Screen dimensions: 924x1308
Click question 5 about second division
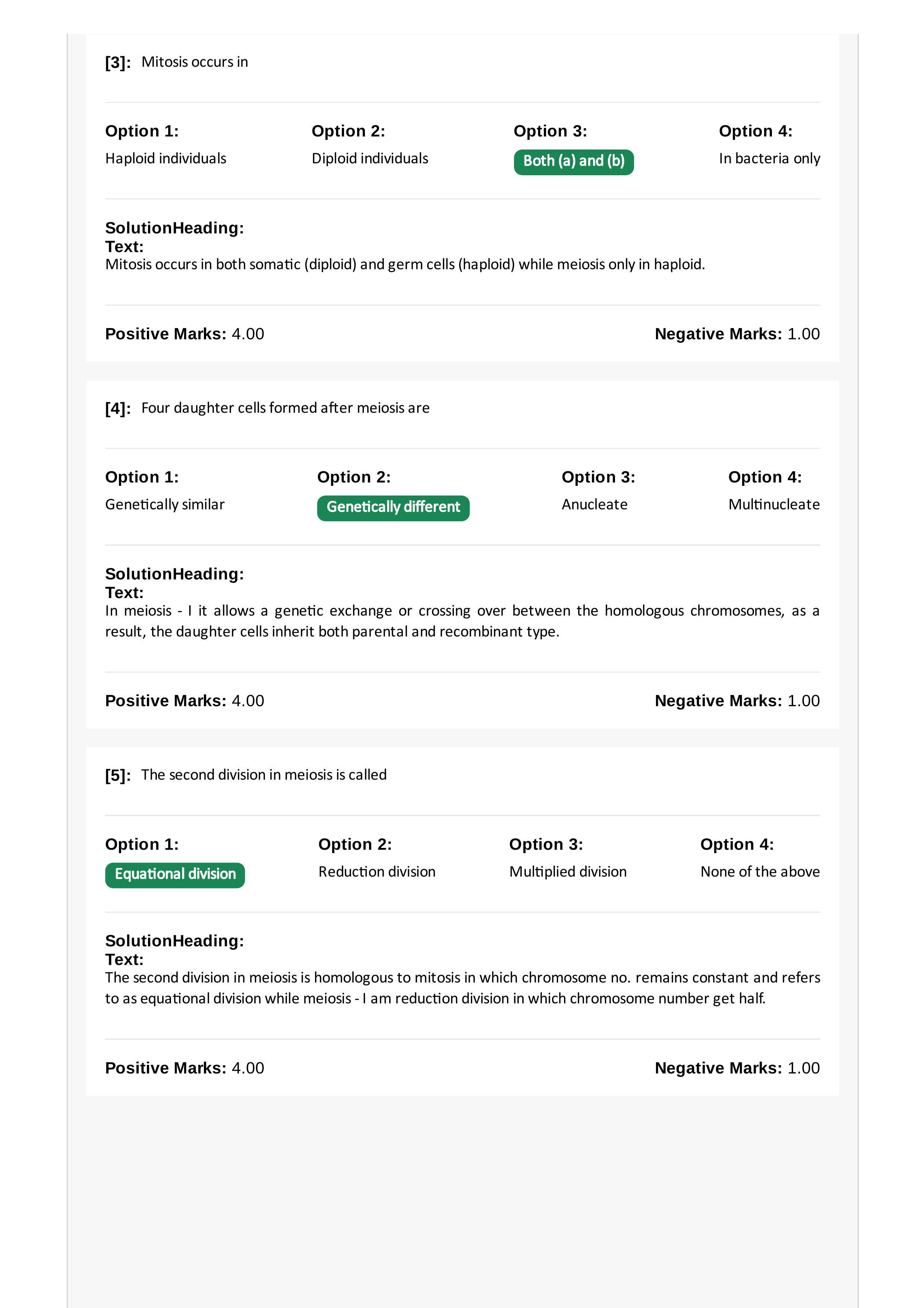264,775
